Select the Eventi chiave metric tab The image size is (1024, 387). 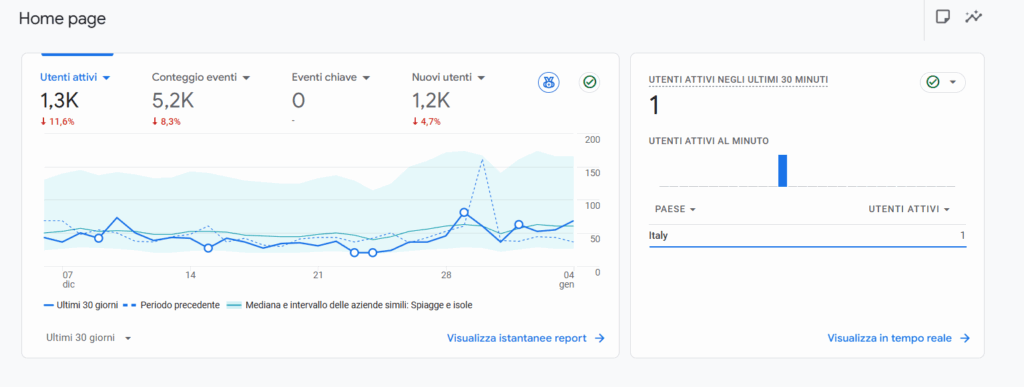pos(331,77)
